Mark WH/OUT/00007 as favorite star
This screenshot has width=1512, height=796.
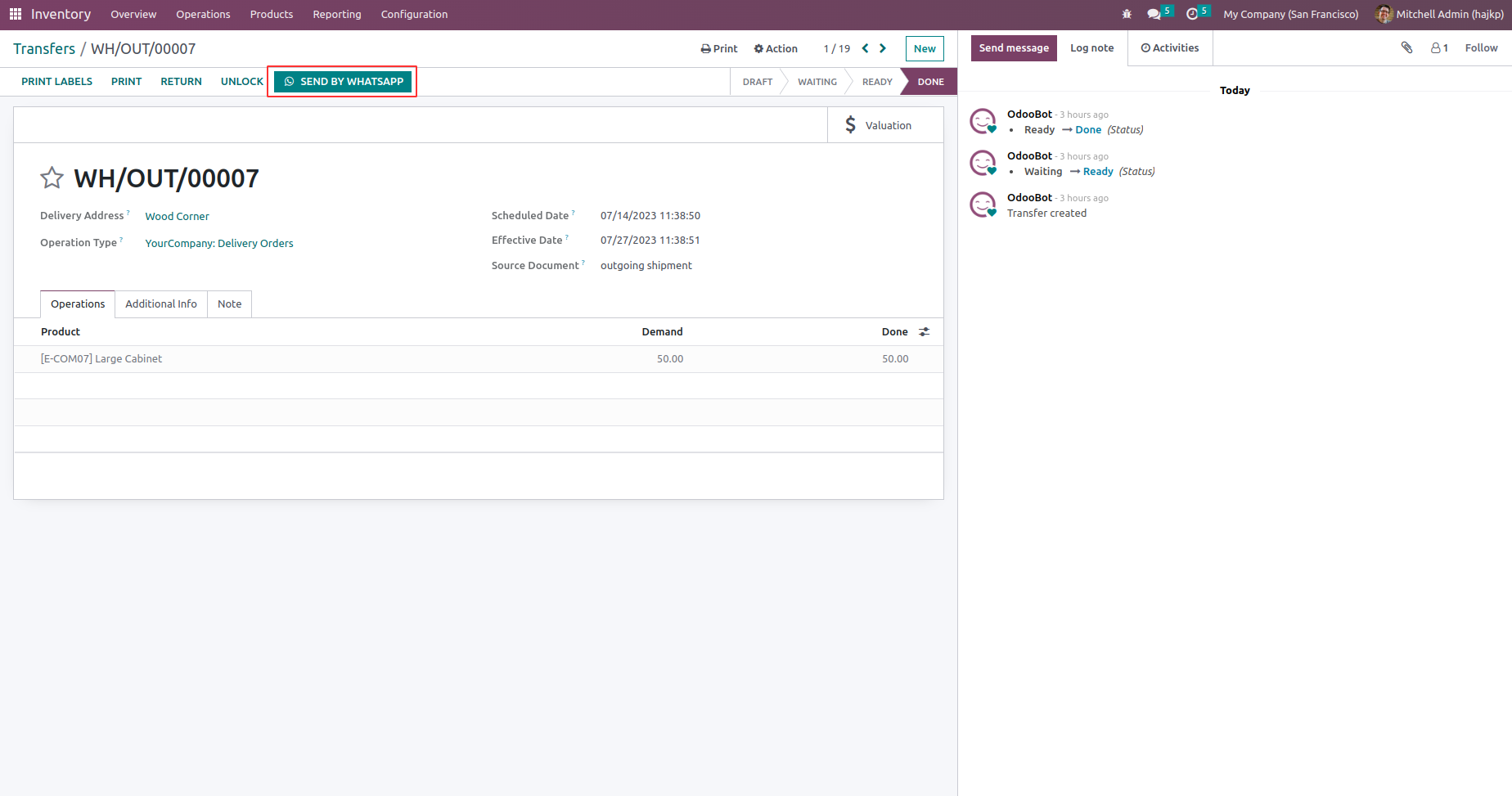(52, 178)
